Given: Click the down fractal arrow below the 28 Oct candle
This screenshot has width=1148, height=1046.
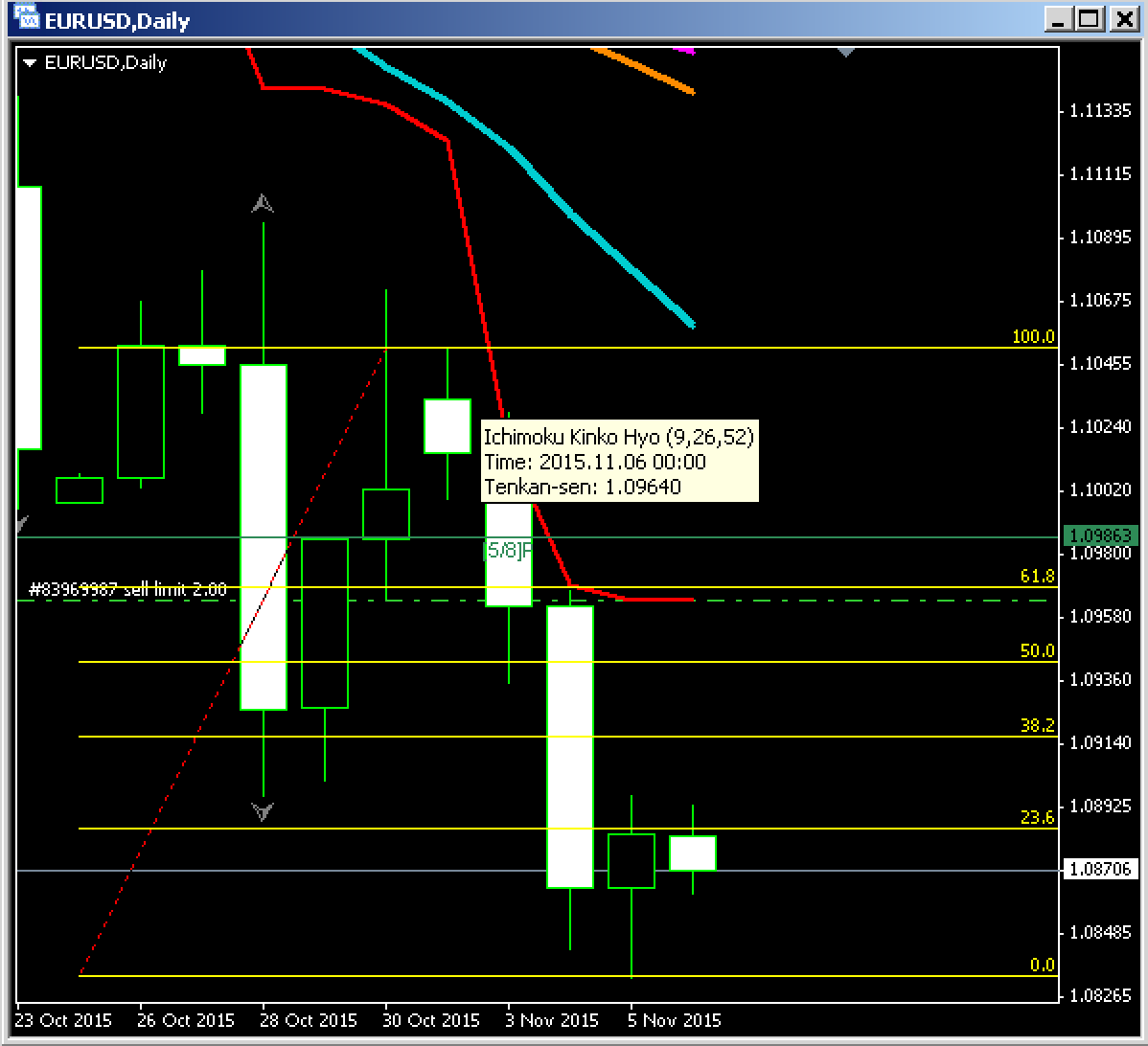Looking at the screenshot, I should pyautogui.click(x=263, y=811).
